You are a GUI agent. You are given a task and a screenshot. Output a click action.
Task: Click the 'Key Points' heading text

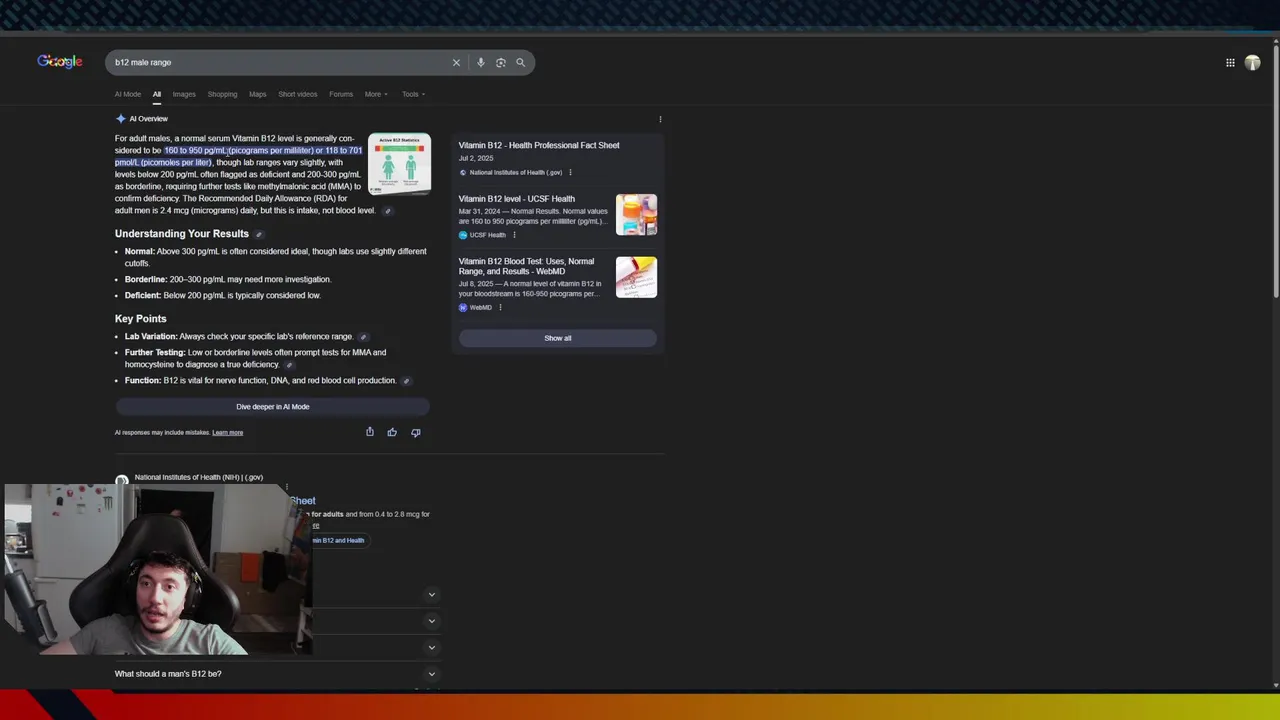click(x=141, y=319)
